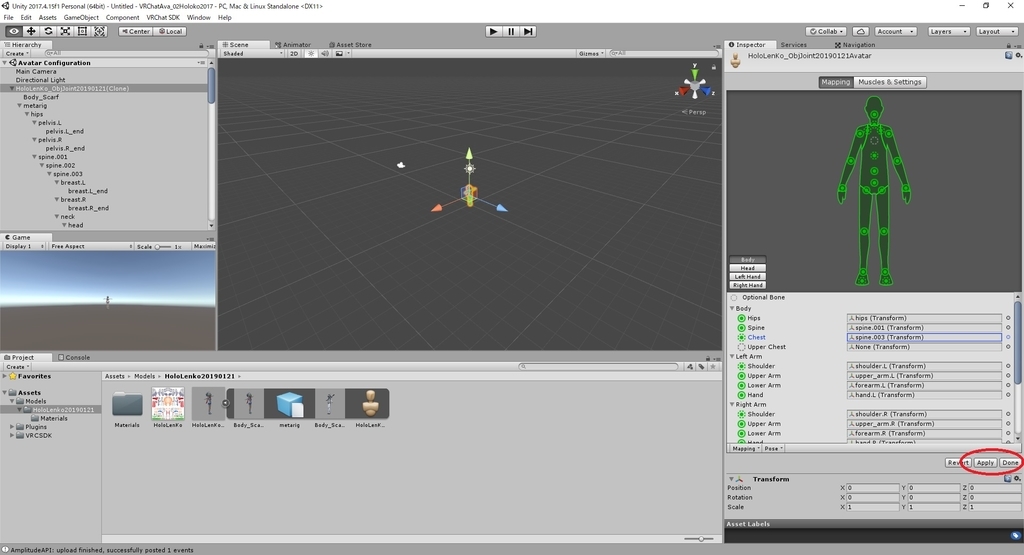Open the VRChat SDK menu
Screen dimensions: 1024x555
click(163, 18)
